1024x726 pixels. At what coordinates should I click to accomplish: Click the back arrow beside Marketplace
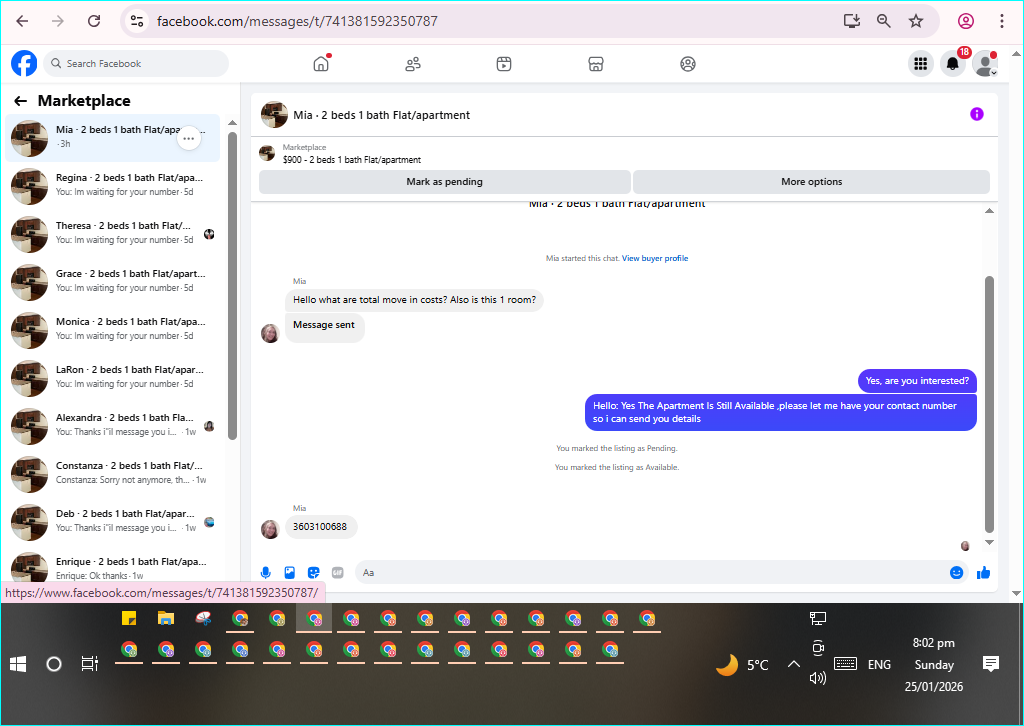click(20, 101)
